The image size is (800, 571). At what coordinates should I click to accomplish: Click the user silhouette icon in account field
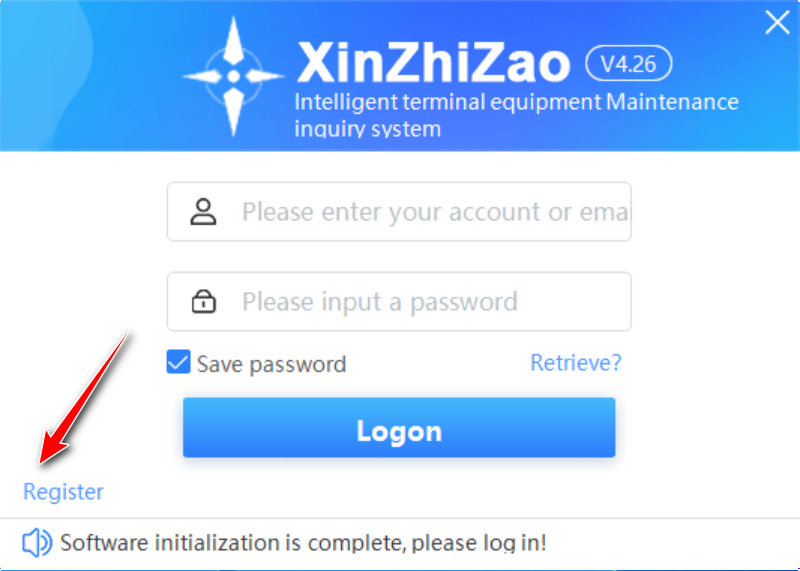point(204,211)
